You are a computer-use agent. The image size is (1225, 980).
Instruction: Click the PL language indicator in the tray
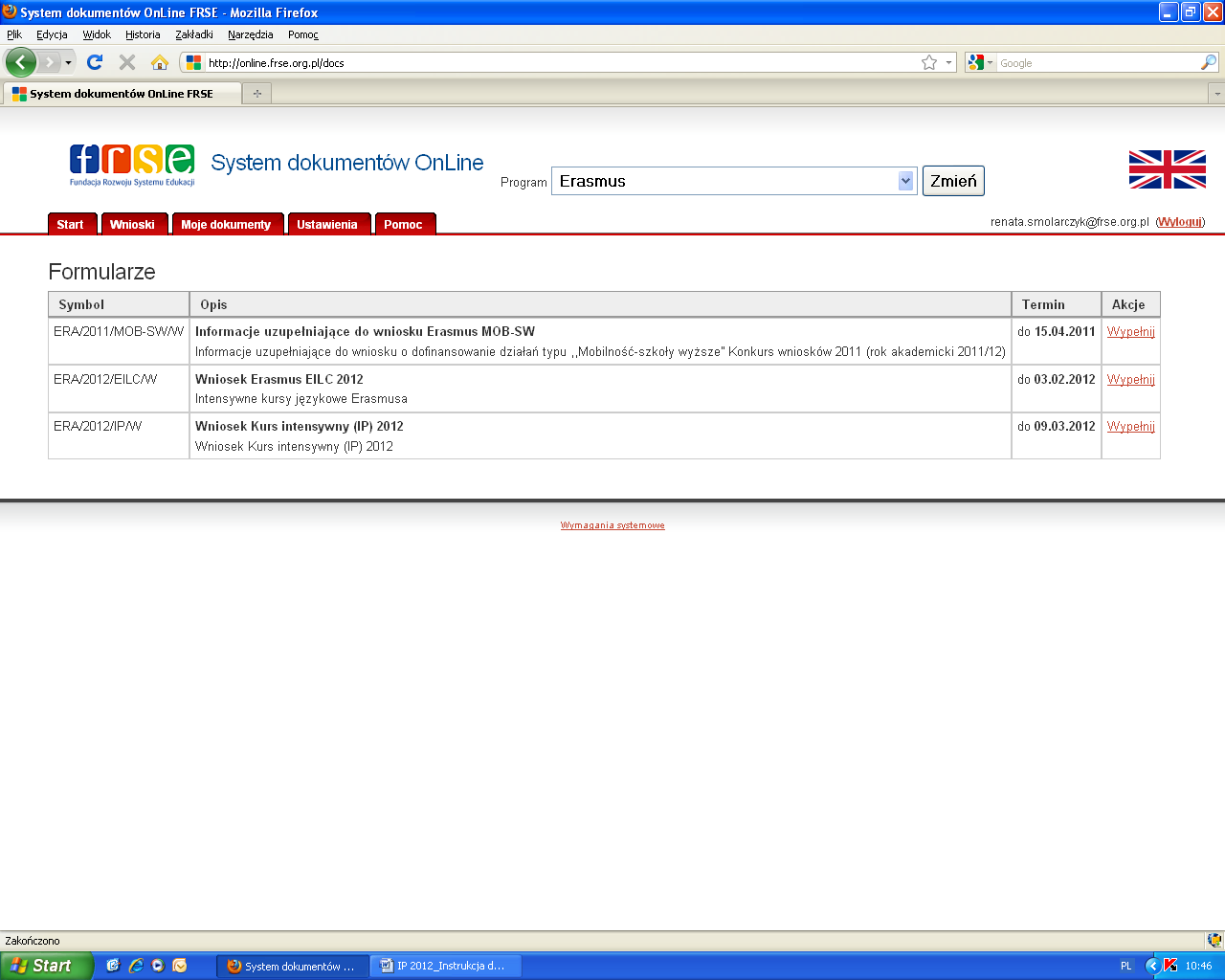pyautogui.click(x=1125, y=967)
